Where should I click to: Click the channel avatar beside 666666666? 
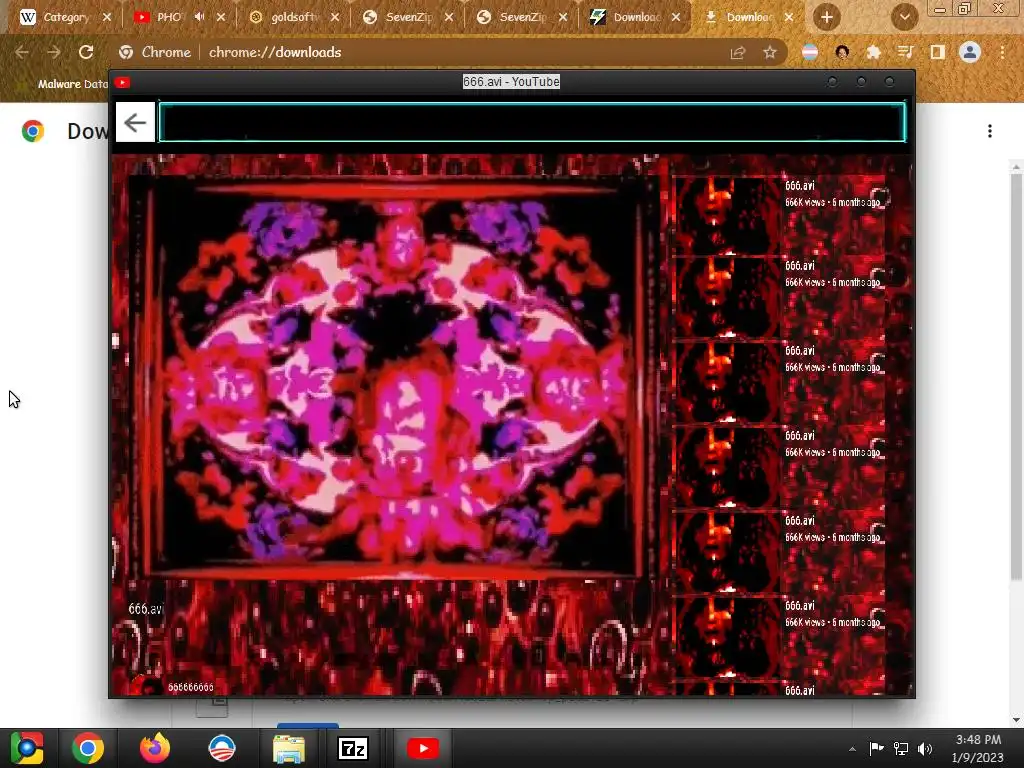pos(150,687)
